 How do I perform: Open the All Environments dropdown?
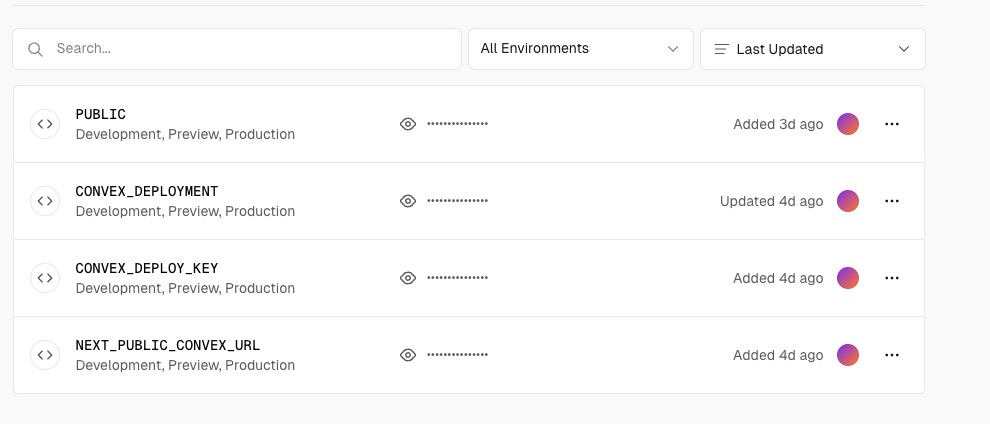[580, 49]
